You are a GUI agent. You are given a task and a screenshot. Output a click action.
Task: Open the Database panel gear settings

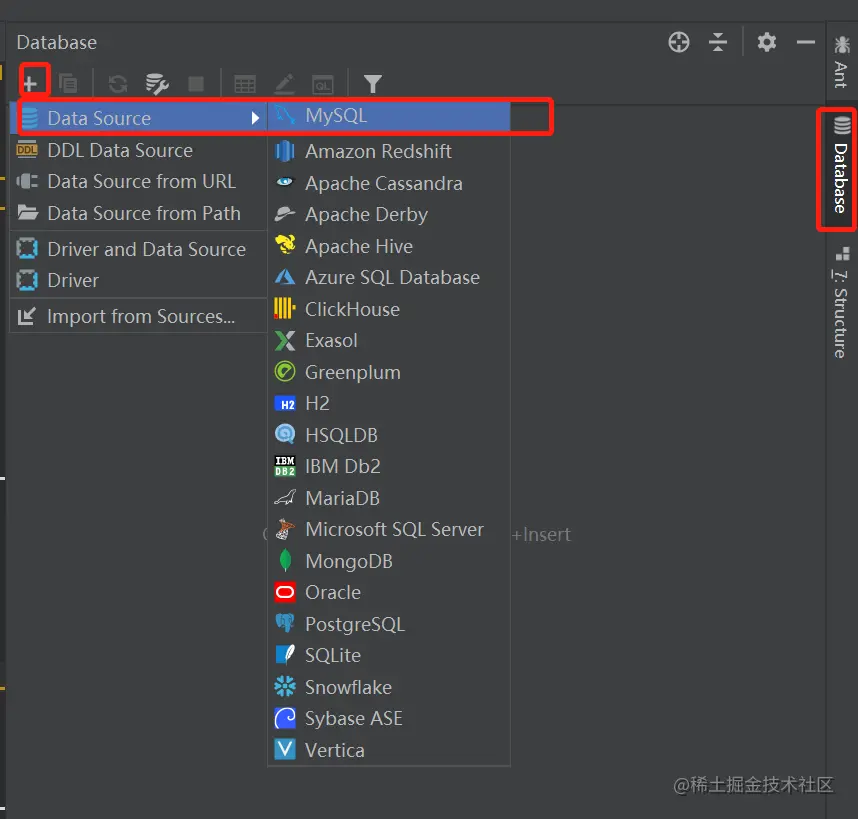click(767, 42)
